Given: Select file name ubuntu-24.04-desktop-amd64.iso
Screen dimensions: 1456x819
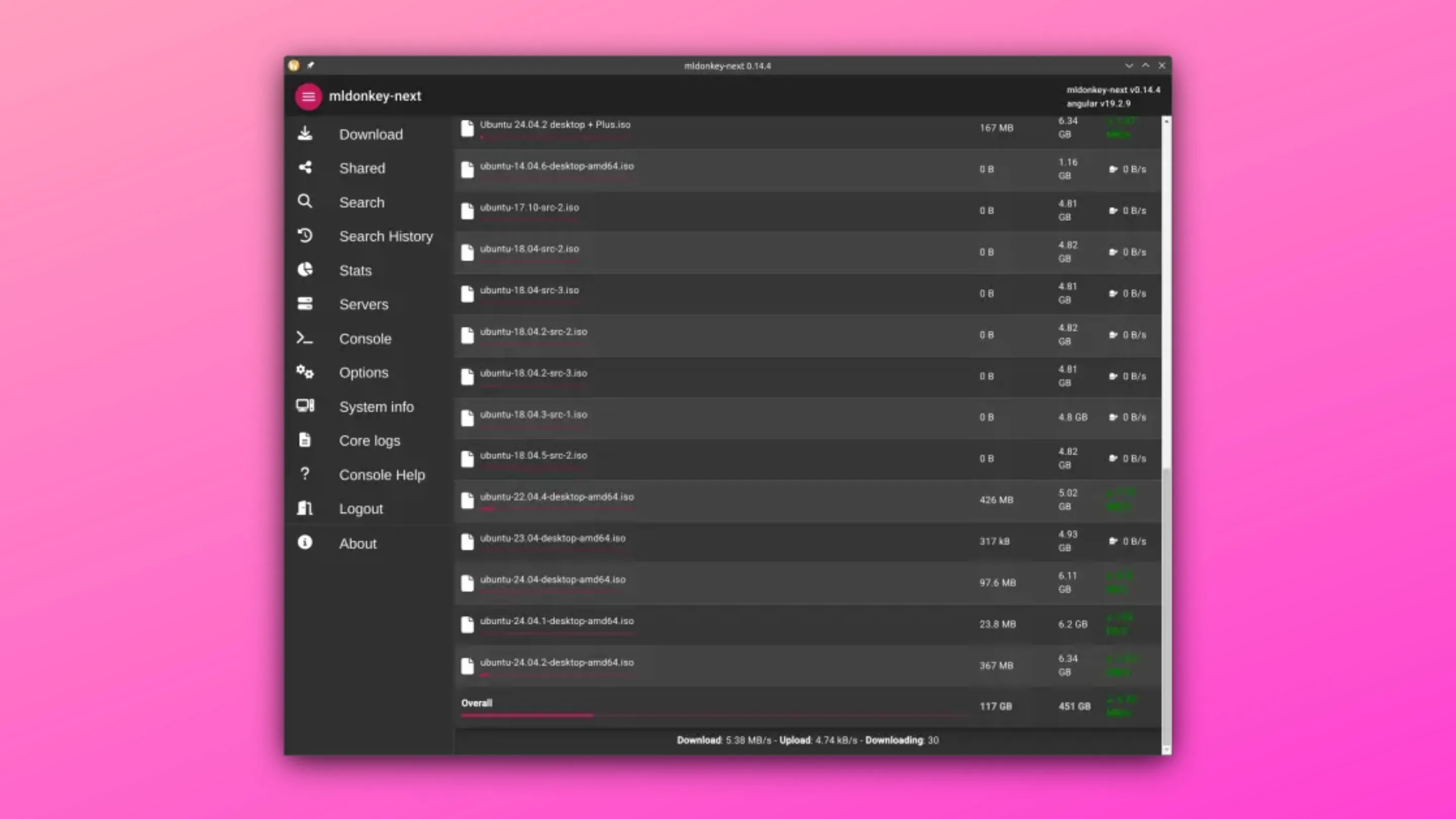Looking at the screenshot, I should 553,579.
